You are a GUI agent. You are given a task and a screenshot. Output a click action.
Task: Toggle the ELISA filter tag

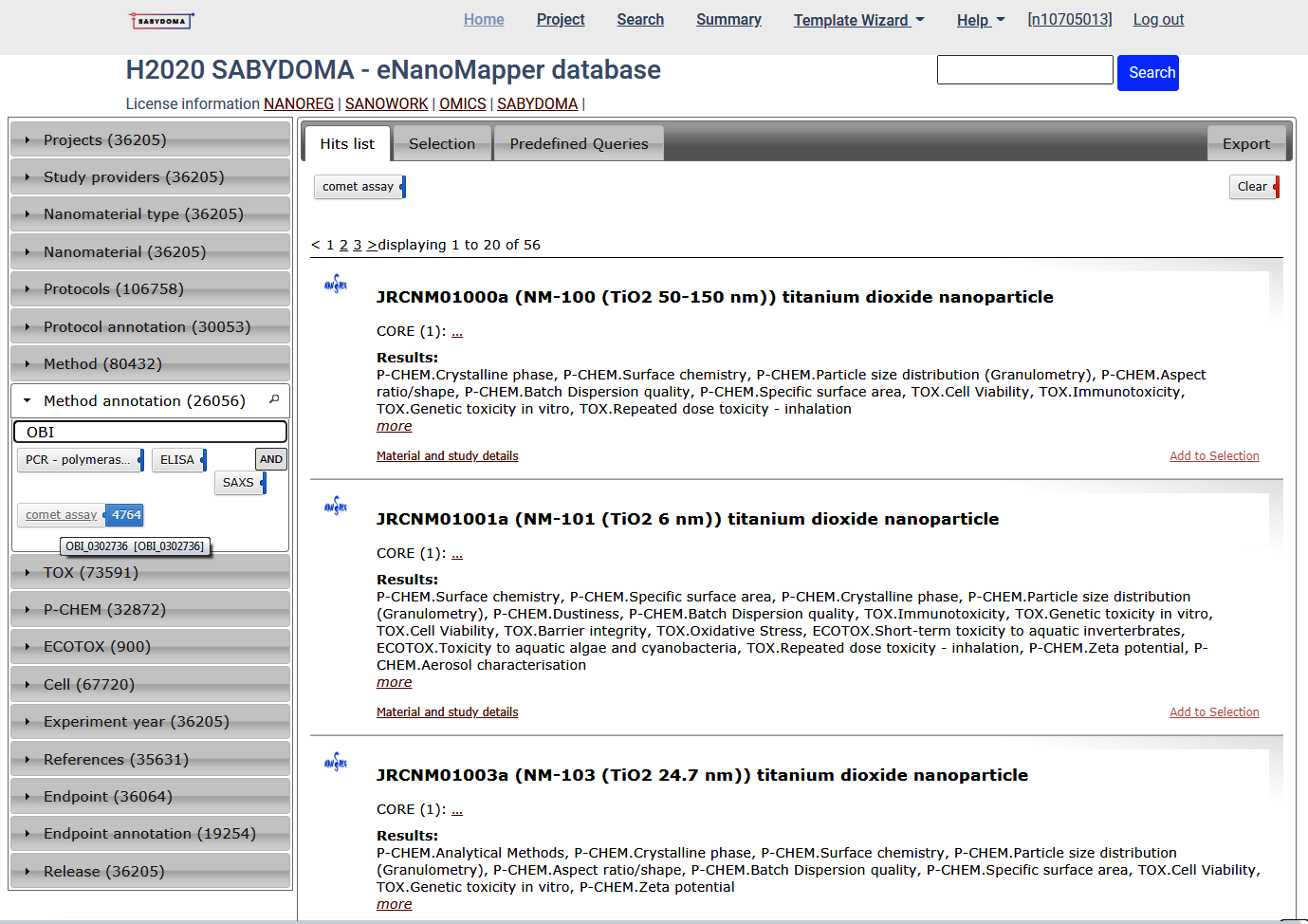coord(176,460)
